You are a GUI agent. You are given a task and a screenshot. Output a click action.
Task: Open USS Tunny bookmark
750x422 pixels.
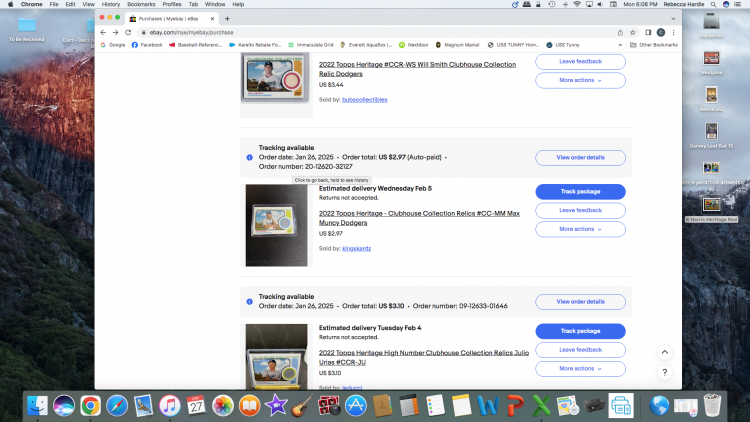(563, 45)
